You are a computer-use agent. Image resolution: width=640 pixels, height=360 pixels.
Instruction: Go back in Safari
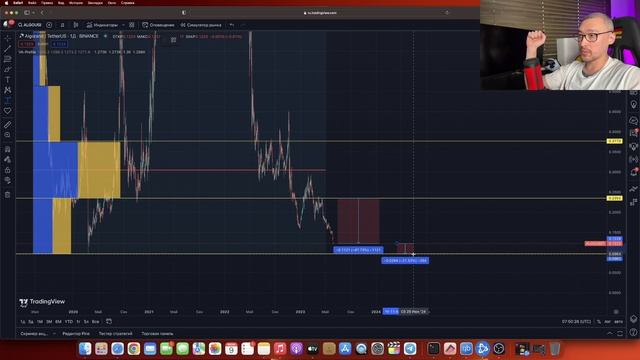pyautogui.click(x=42, y=13)
